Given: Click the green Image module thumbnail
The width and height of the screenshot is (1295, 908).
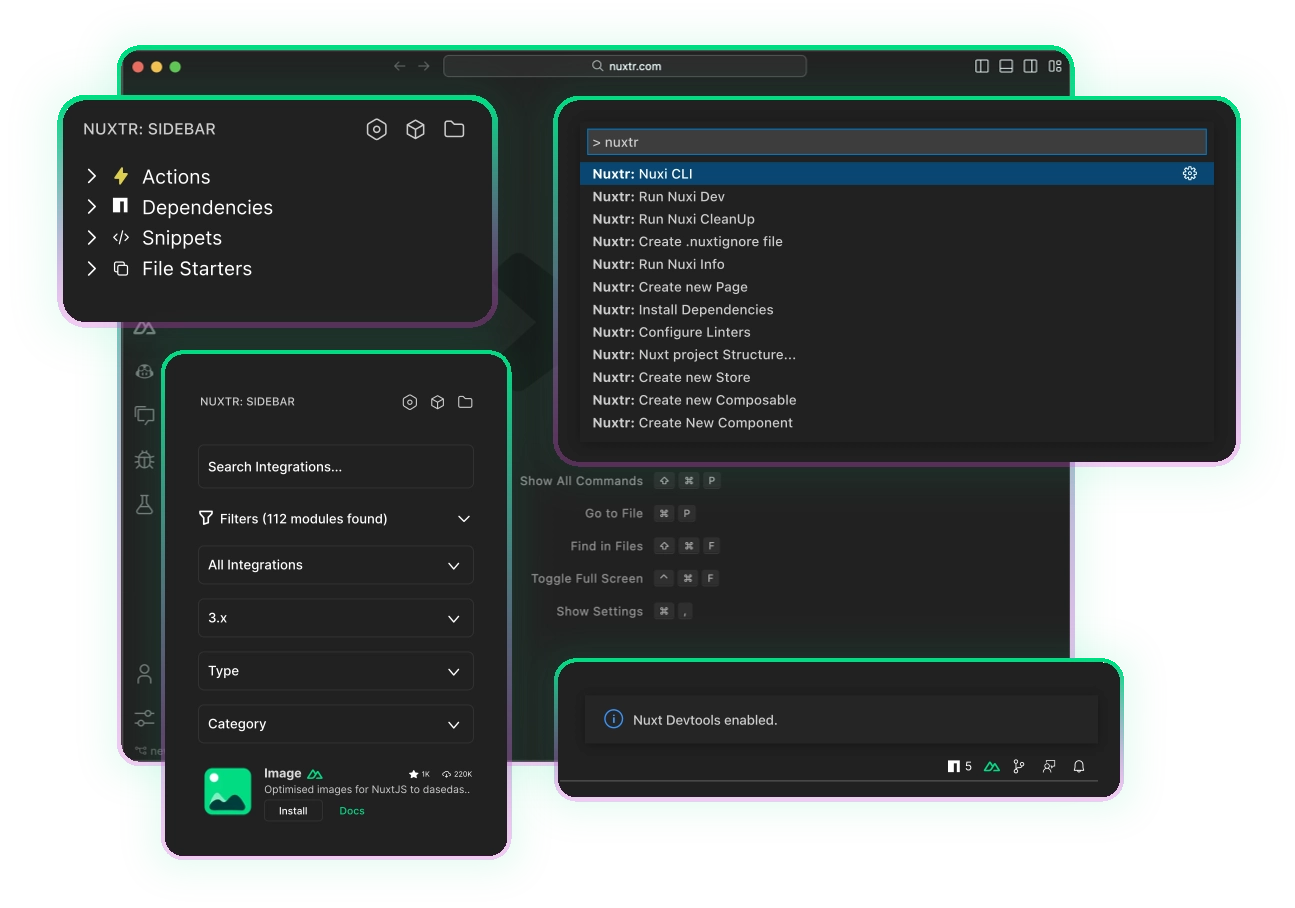Looking at the screenshot, I should point(228,791).
